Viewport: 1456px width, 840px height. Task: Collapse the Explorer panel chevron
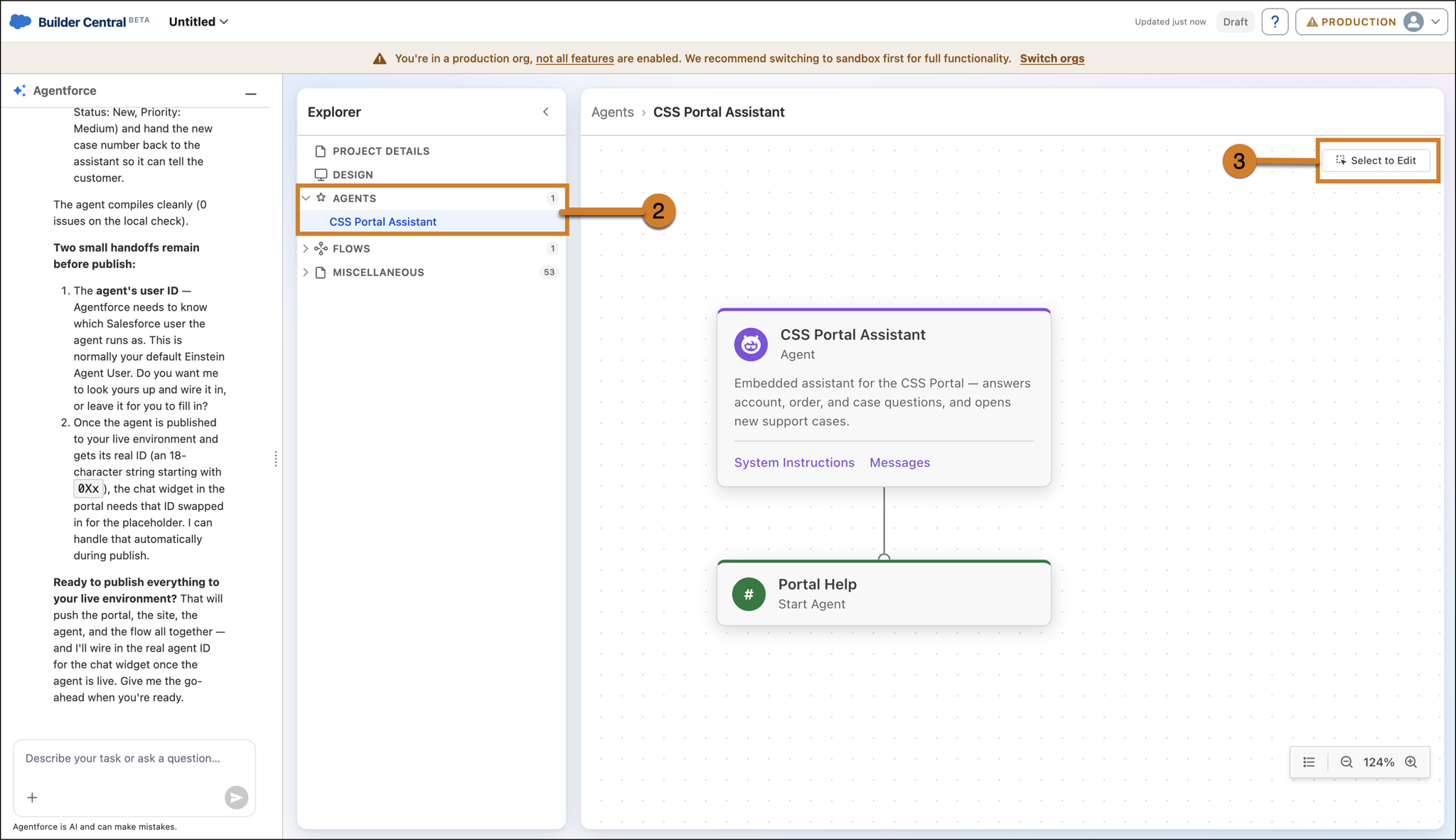click(x=546, y=112)
